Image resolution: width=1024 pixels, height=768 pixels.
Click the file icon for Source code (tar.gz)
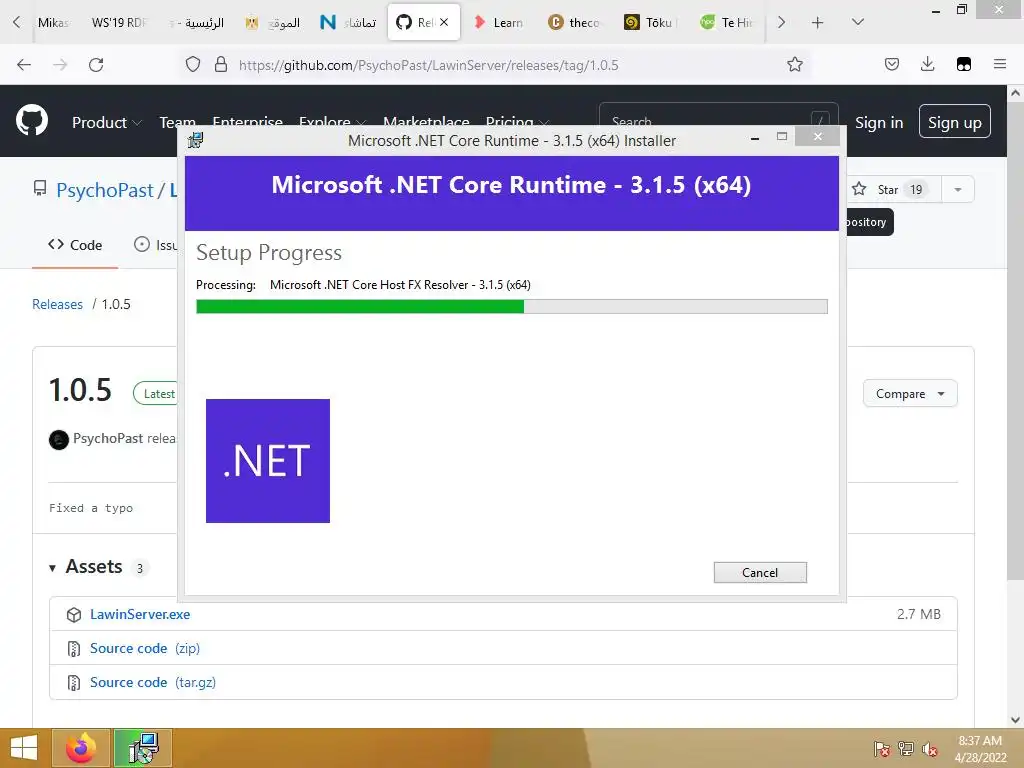coord(74,682)
